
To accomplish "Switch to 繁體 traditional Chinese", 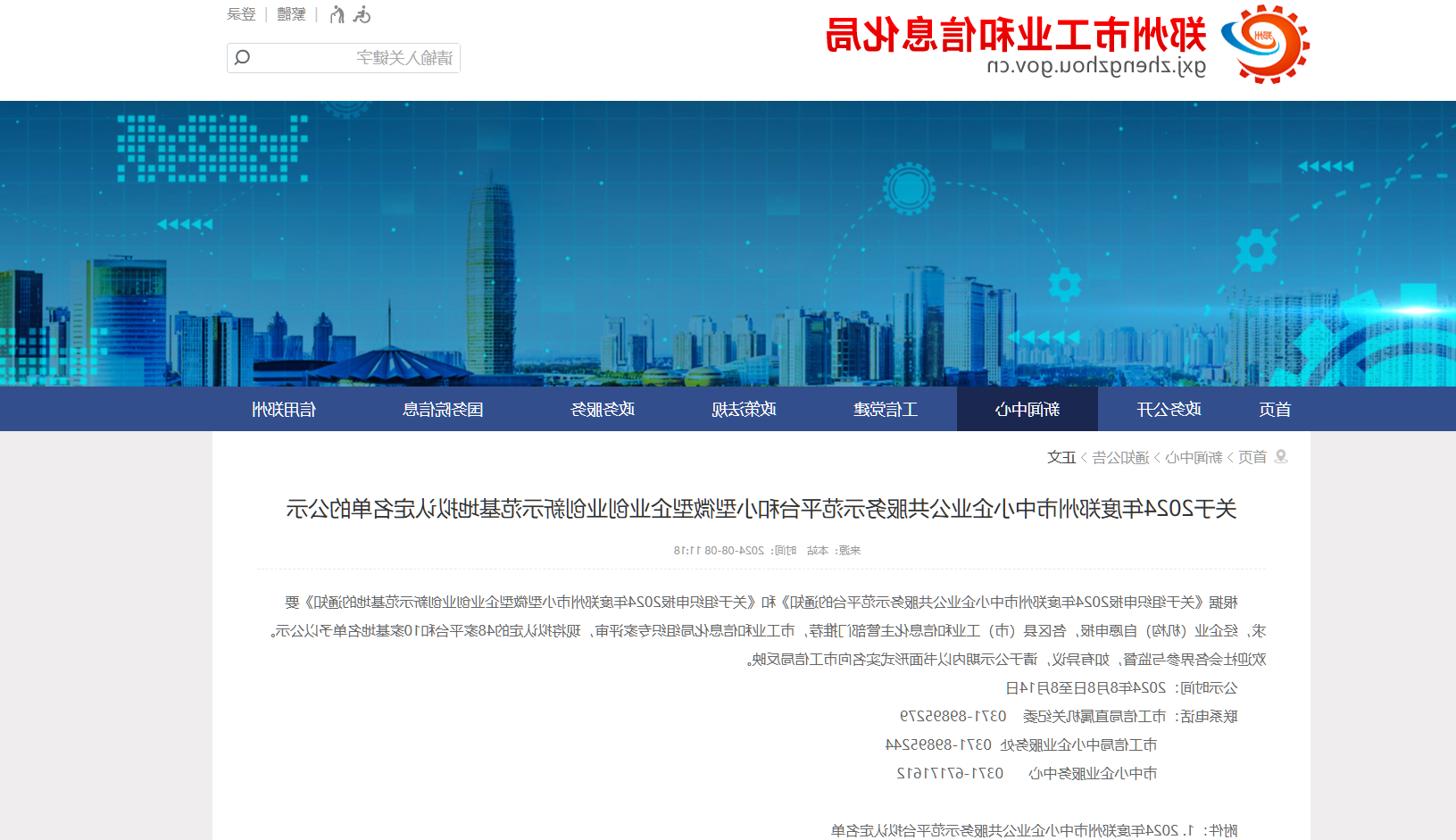I will point(291,14).
